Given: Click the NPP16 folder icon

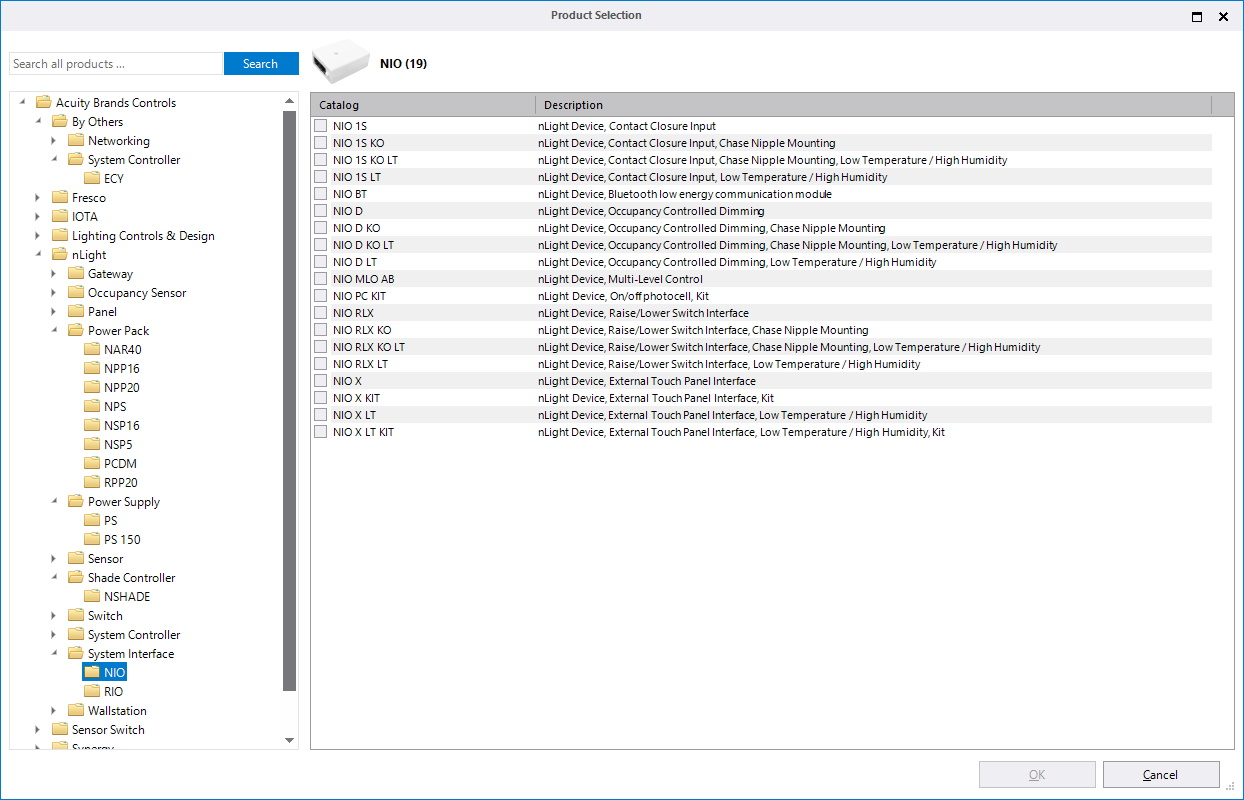Looking at the screenshot, I should click(92, 369).
